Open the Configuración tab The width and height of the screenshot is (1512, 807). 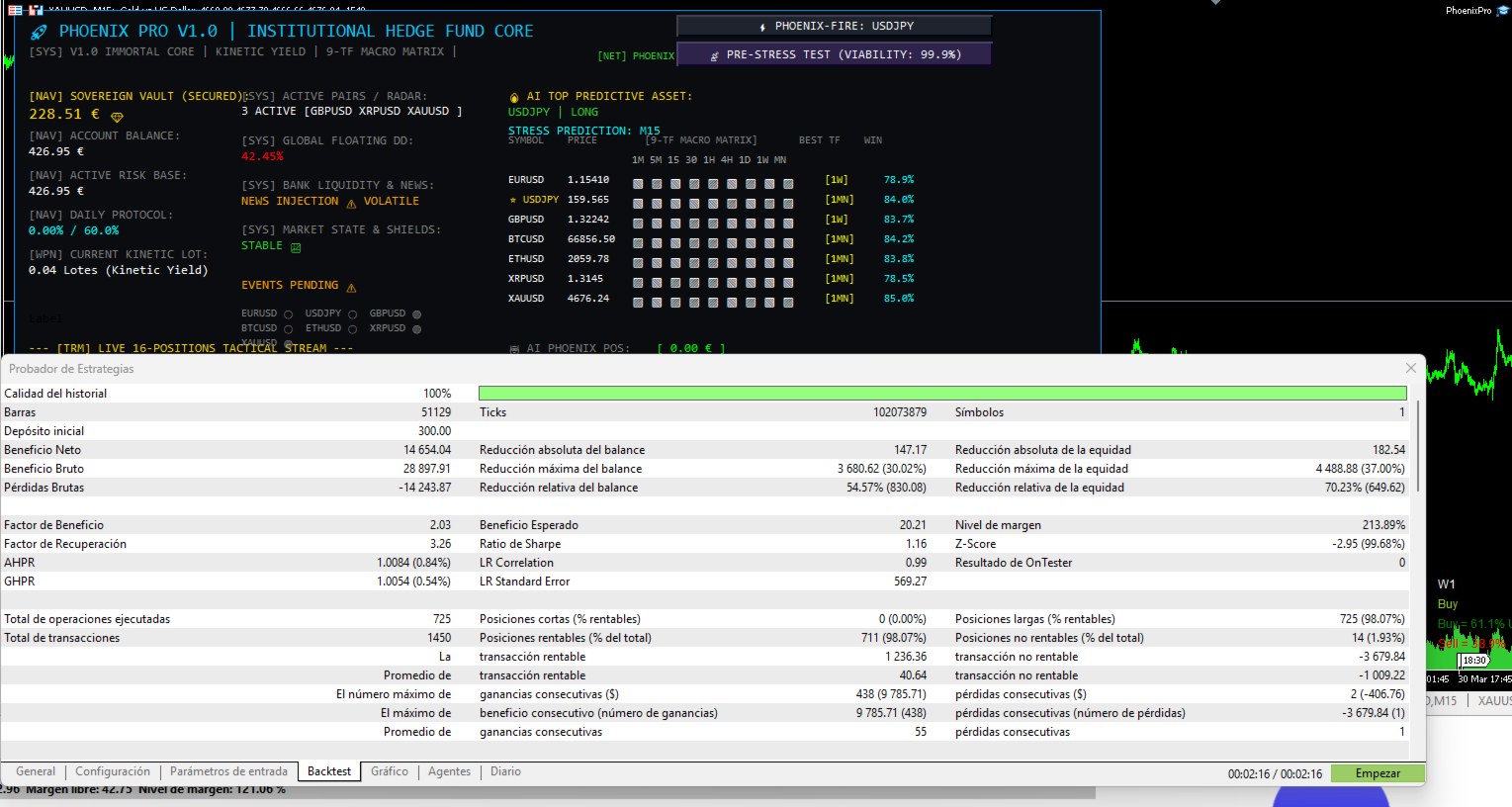[113, 771]
